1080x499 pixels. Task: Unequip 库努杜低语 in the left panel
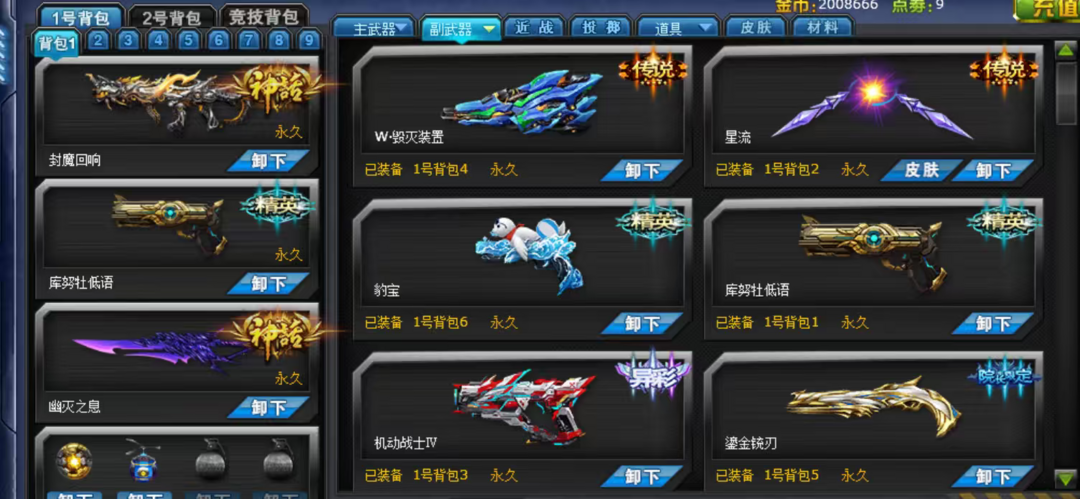(x=269, y=283)
